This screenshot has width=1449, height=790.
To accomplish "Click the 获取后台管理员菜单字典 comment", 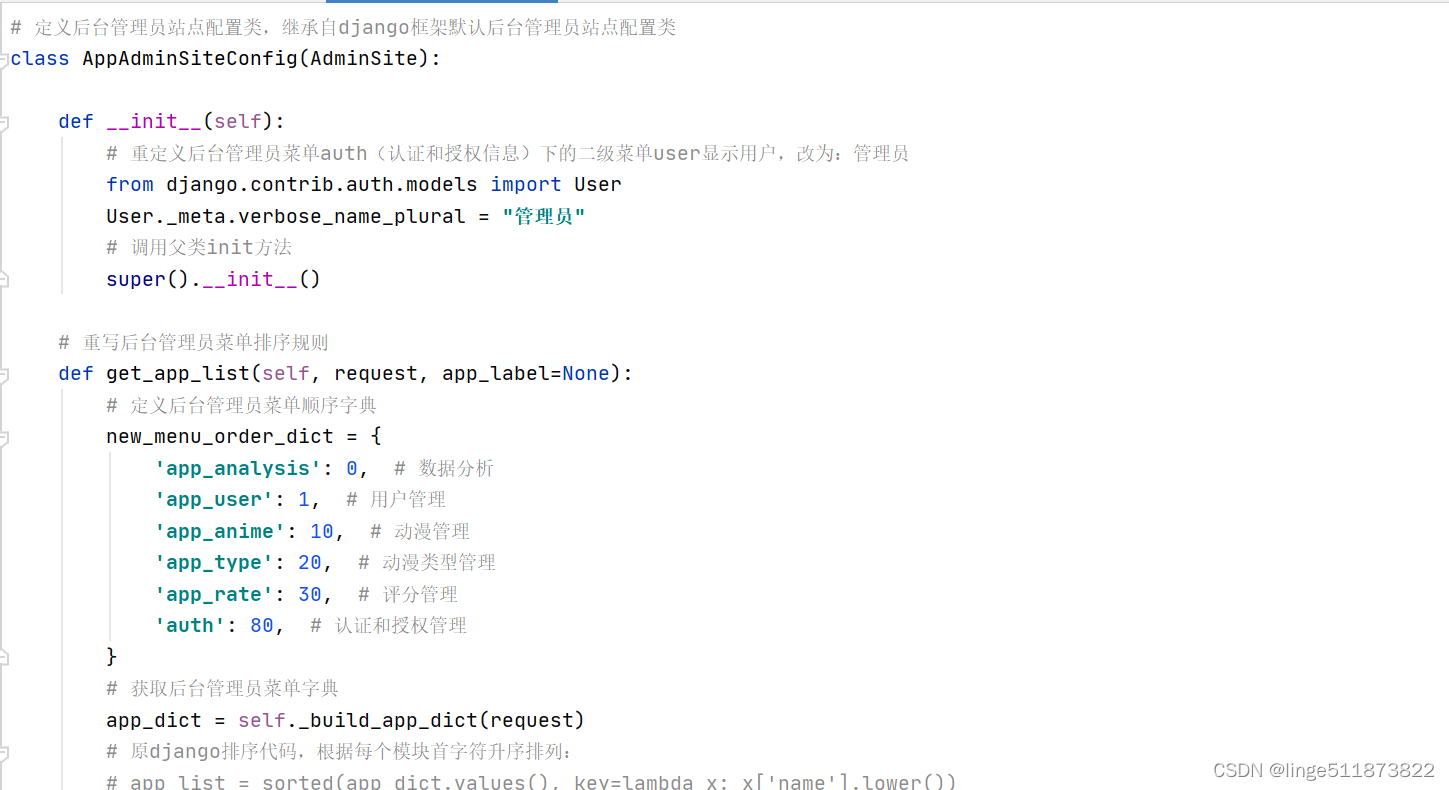I will coord(222,689).
